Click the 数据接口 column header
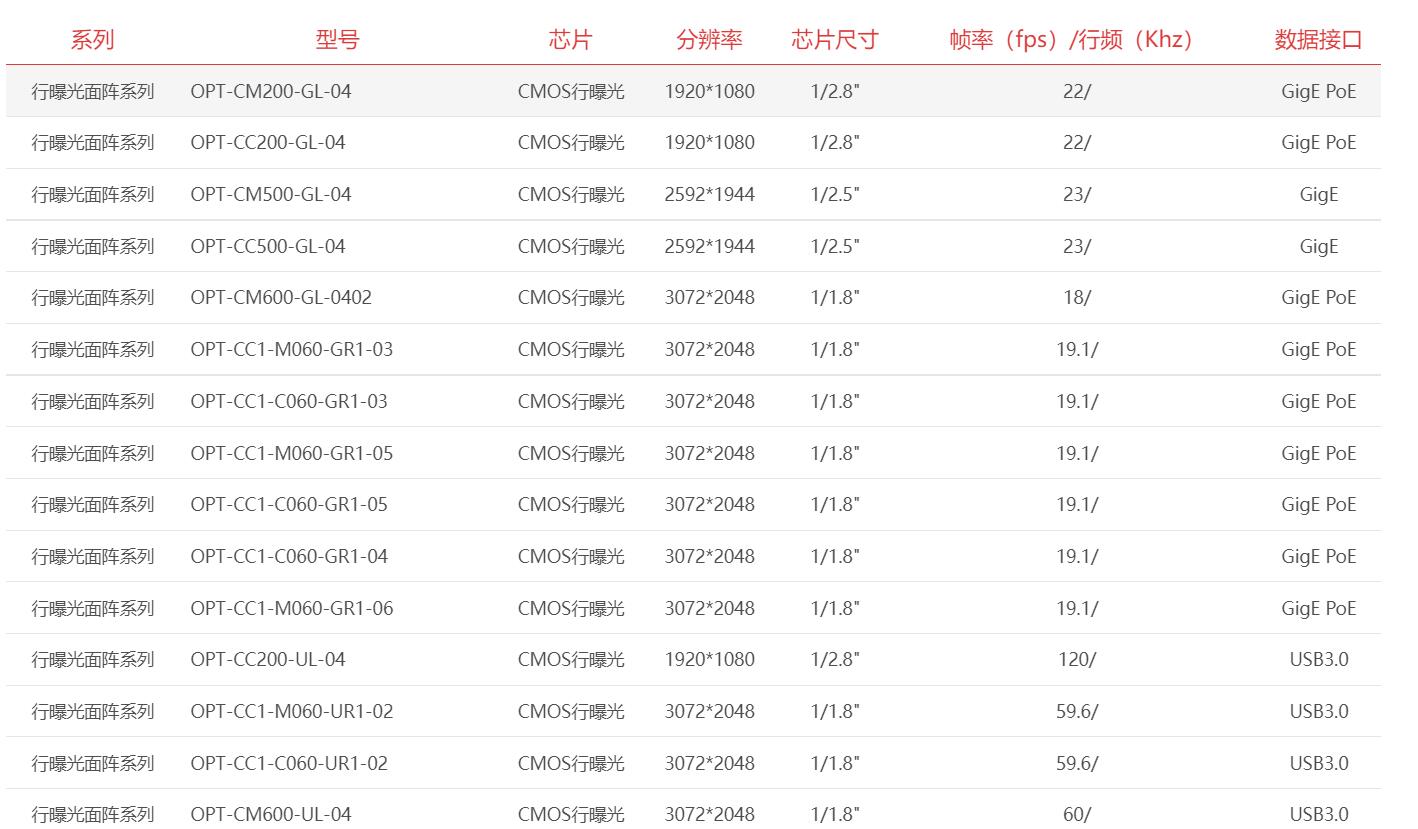 coord(1318,40)
